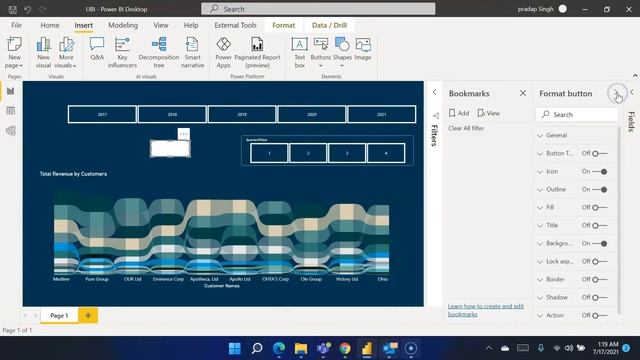Select the Clear All filter bookmark
Screen dimensions: 640x360
click(466, 128)
